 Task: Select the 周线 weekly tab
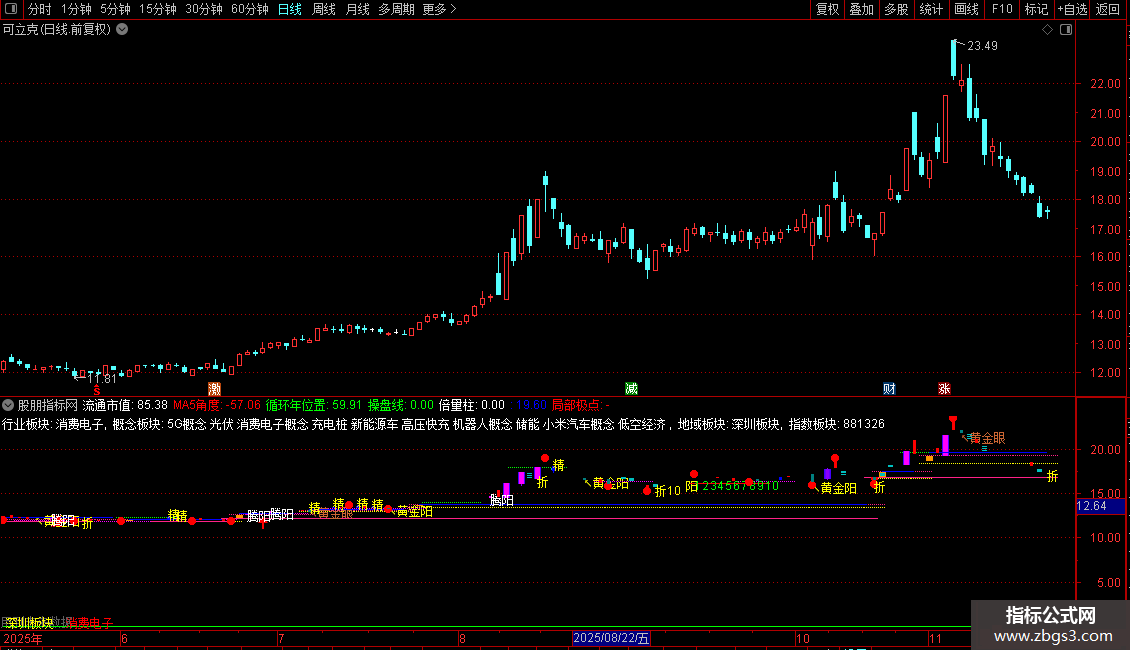coord(324,9)
